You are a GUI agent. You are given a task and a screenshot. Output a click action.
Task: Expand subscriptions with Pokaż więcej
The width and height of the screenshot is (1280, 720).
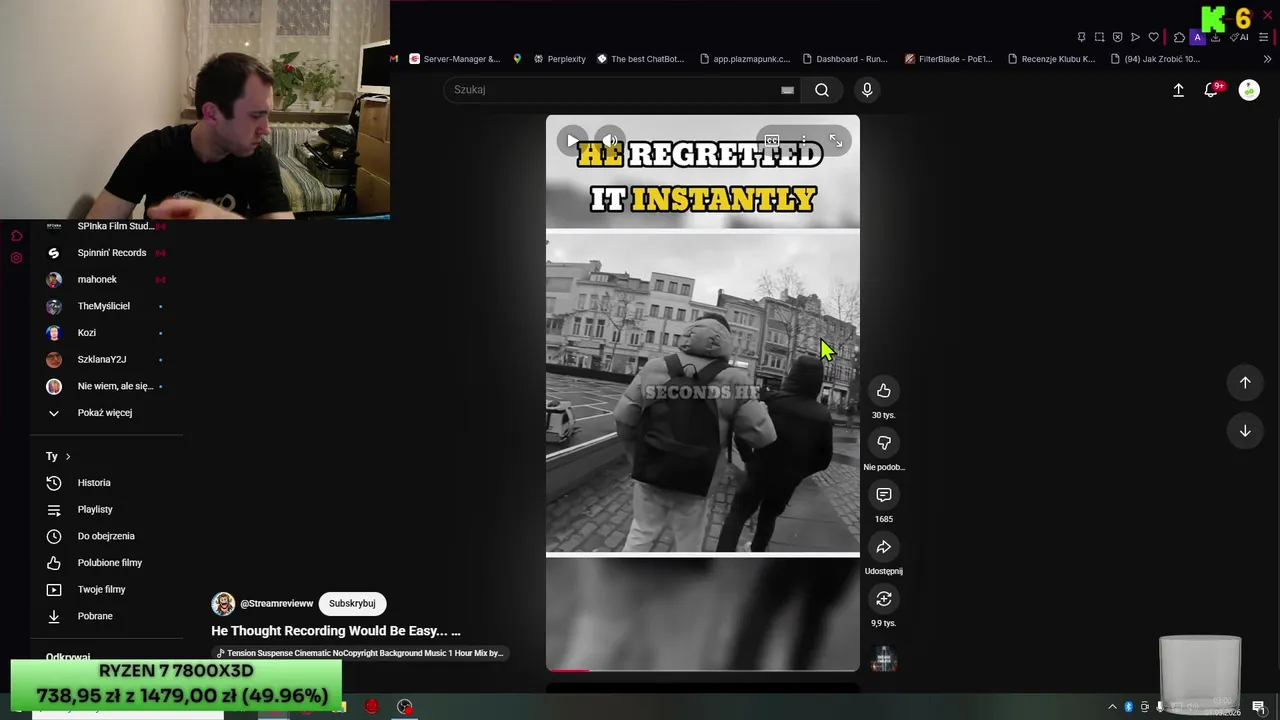[106, 413]
